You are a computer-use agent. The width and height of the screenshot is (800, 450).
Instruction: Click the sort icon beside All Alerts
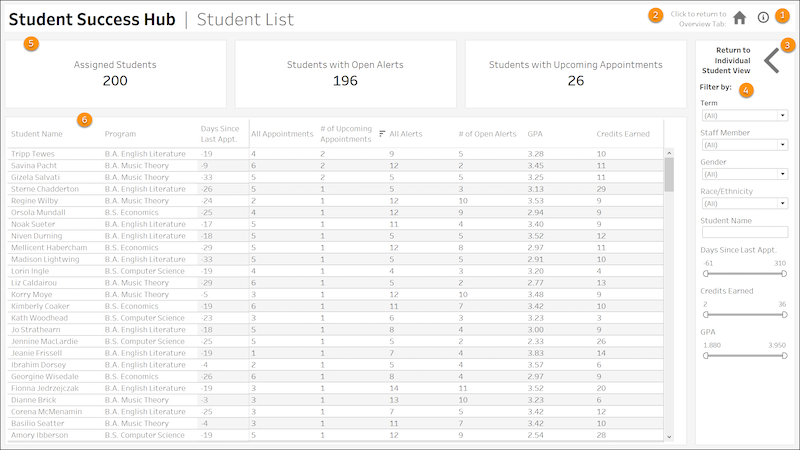click(382, 133)
